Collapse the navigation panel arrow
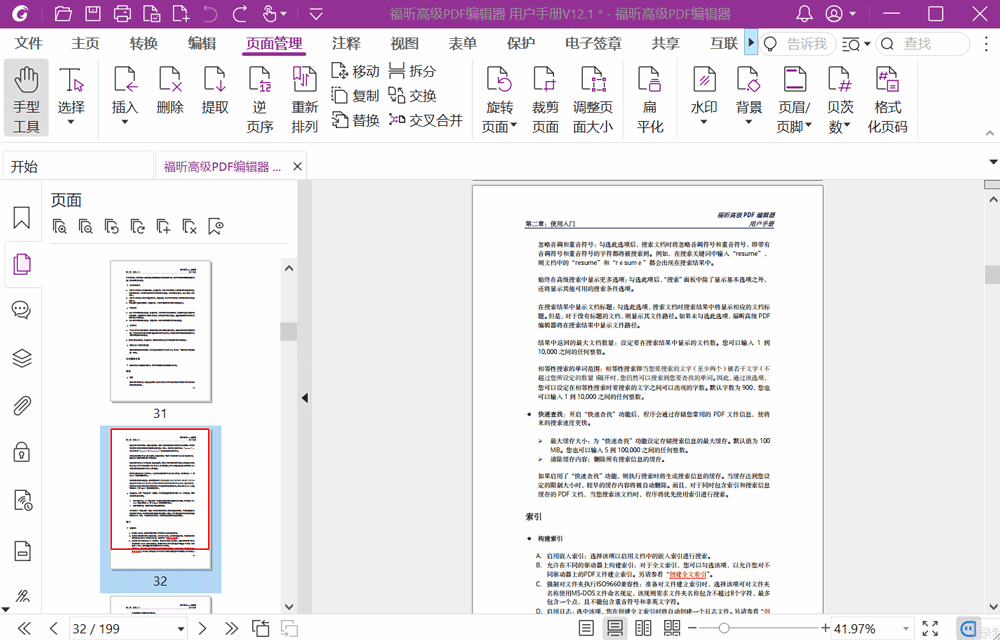Image resolution: width=1000 pixels, height=640 pixels. [305, 398]
